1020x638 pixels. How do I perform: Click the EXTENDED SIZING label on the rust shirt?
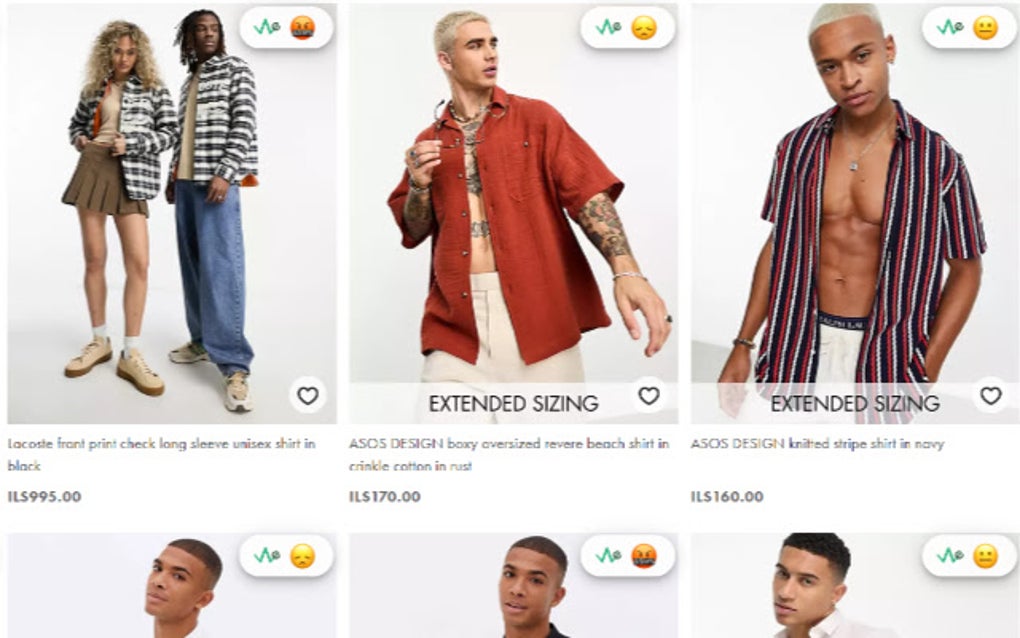[x=513, y=404]
